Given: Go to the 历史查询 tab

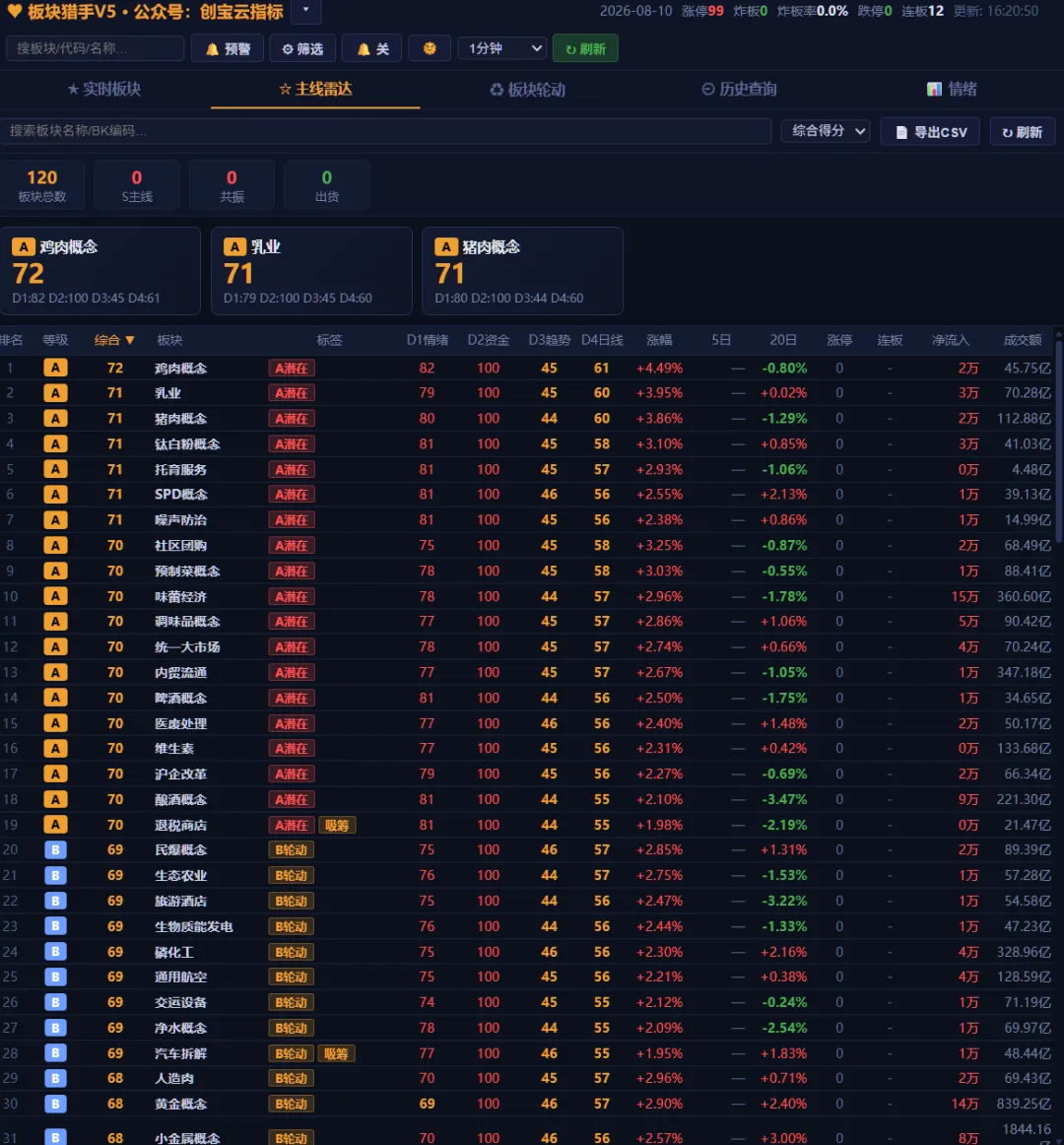Looking at the screenshot, I should tap(738, 89).
